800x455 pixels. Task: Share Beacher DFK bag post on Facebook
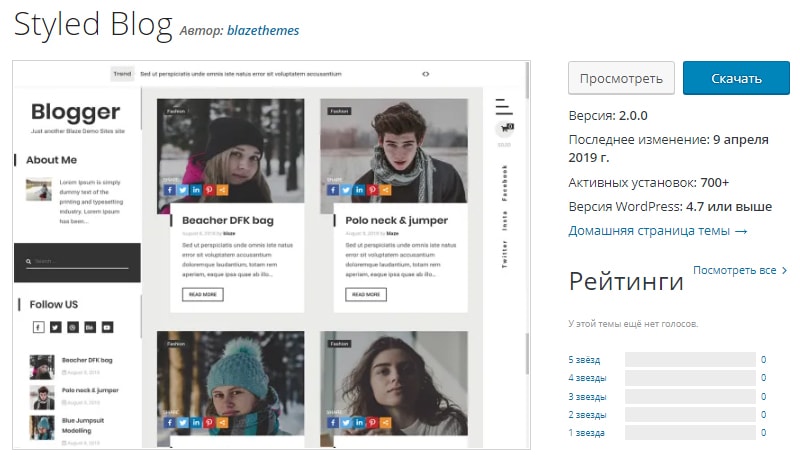pos(170,190)
